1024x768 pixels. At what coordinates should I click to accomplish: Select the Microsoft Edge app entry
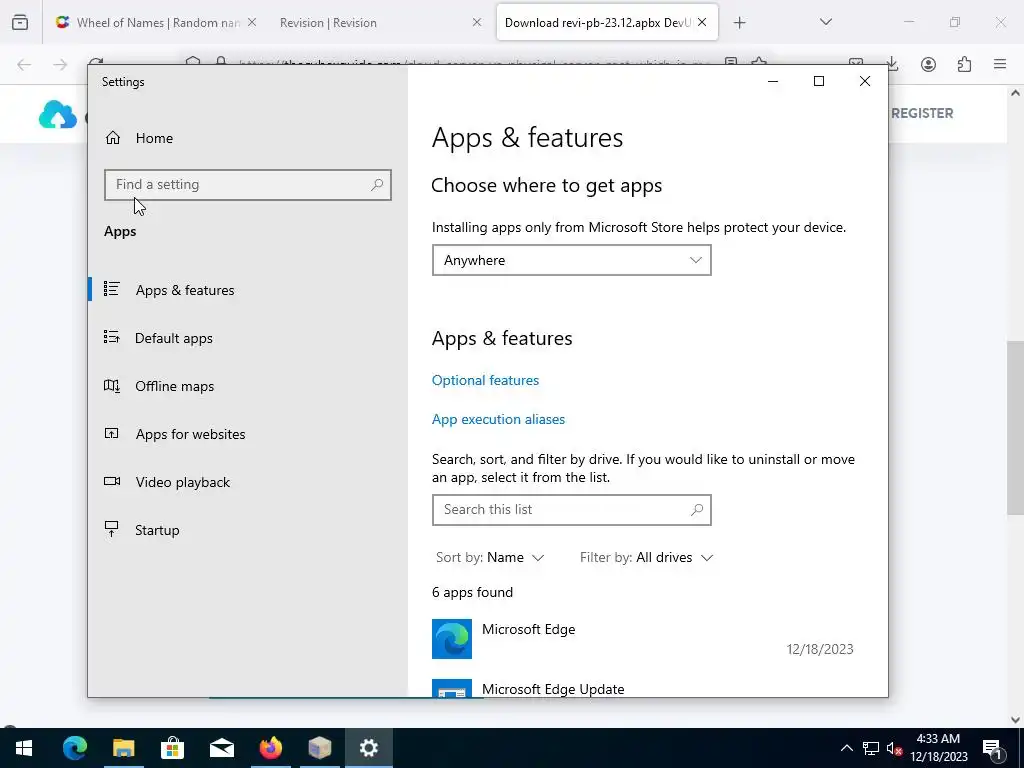point(643,639)
